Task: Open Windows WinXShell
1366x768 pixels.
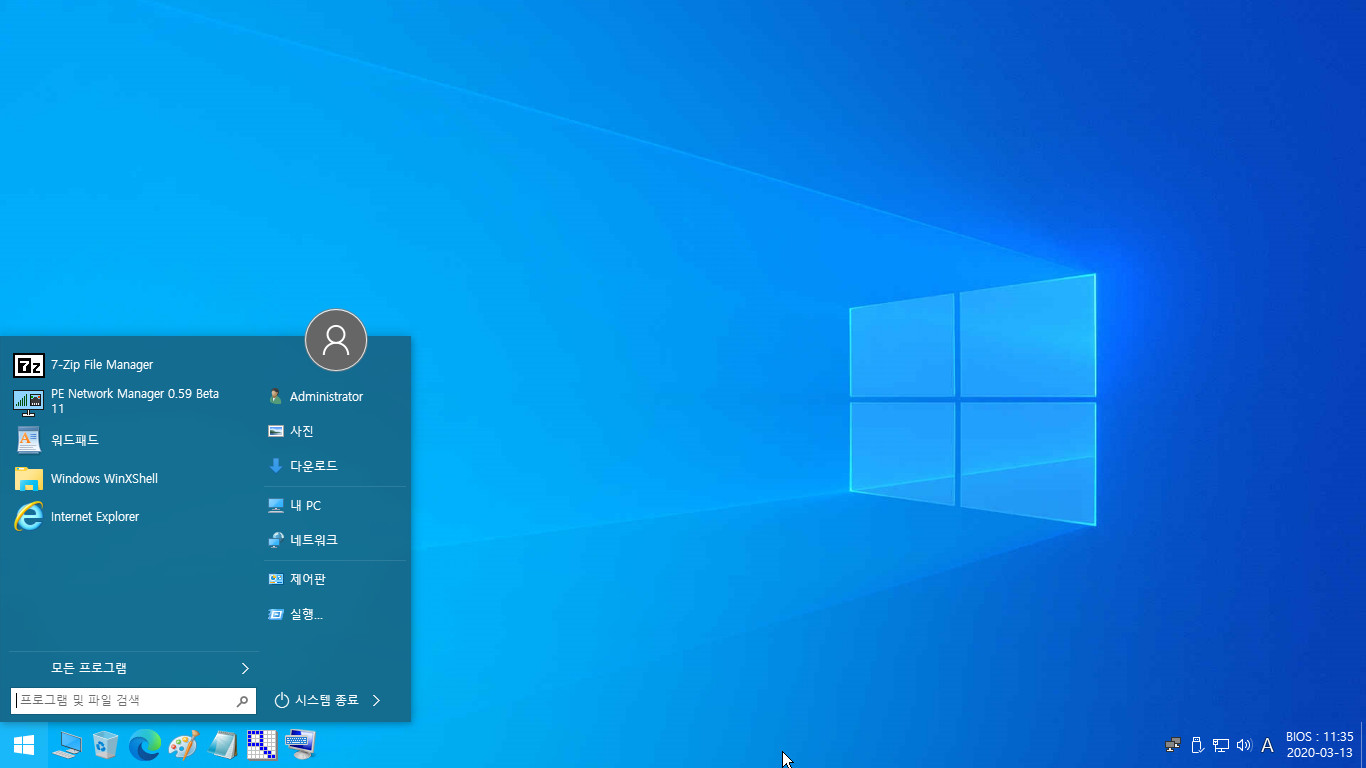Action: coord(130,478)
